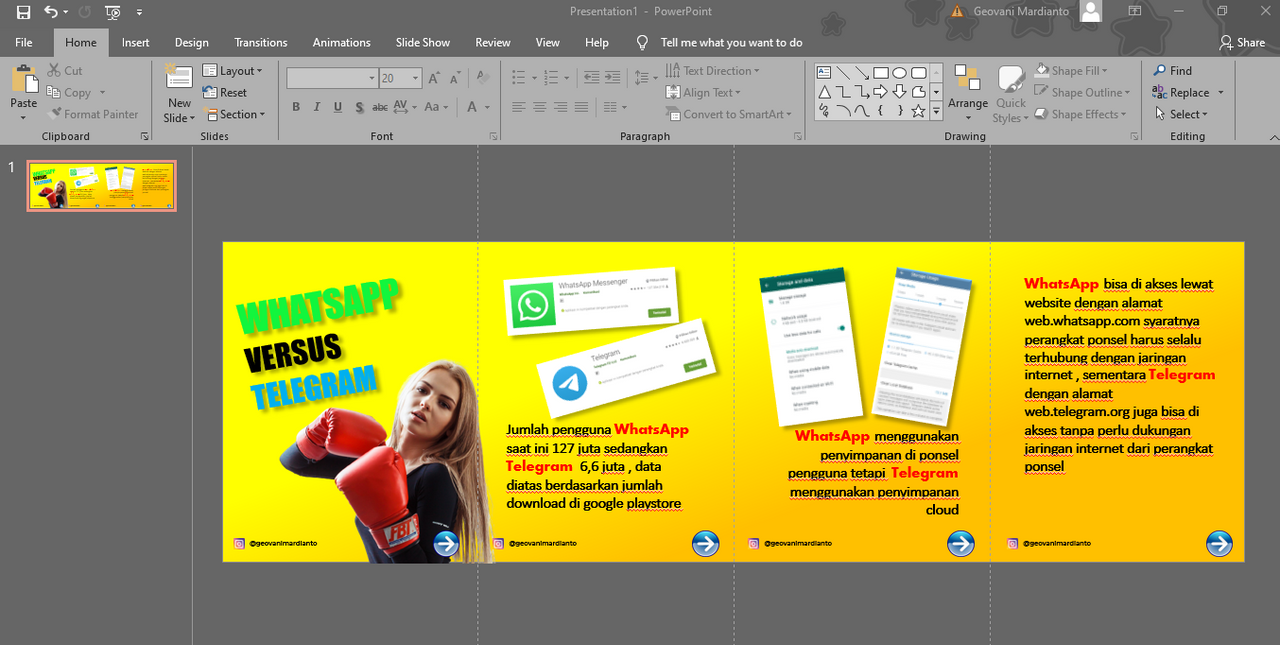Switch to the Transitions tab
Image resolution: width=1280 pixels, height=645 pixels.
click(261, 43)
